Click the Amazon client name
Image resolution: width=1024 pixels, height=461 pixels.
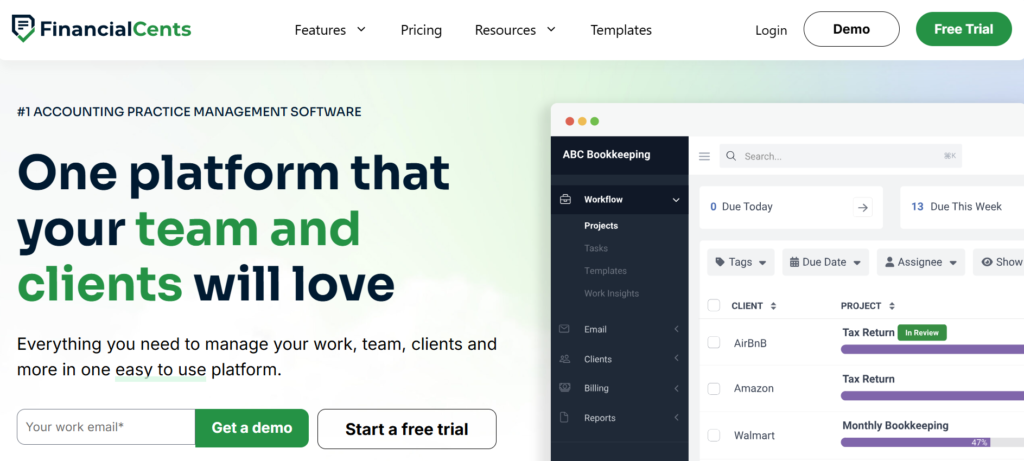pos(754,389)
